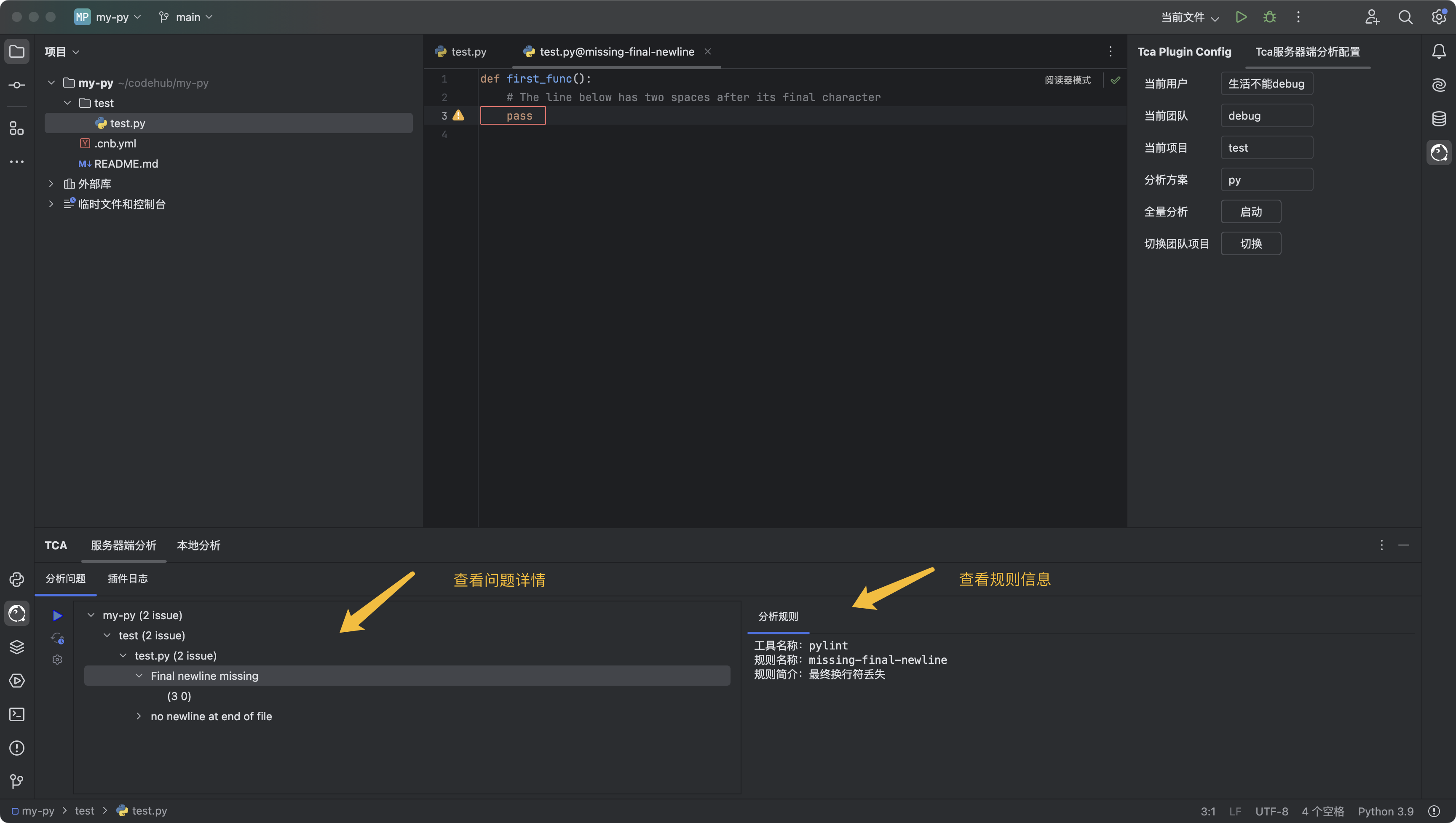The height and width of the screenshot is (823, 1456).
Task: Open the TCA panel settings gear icon
Action: click(x=57, y=660)
